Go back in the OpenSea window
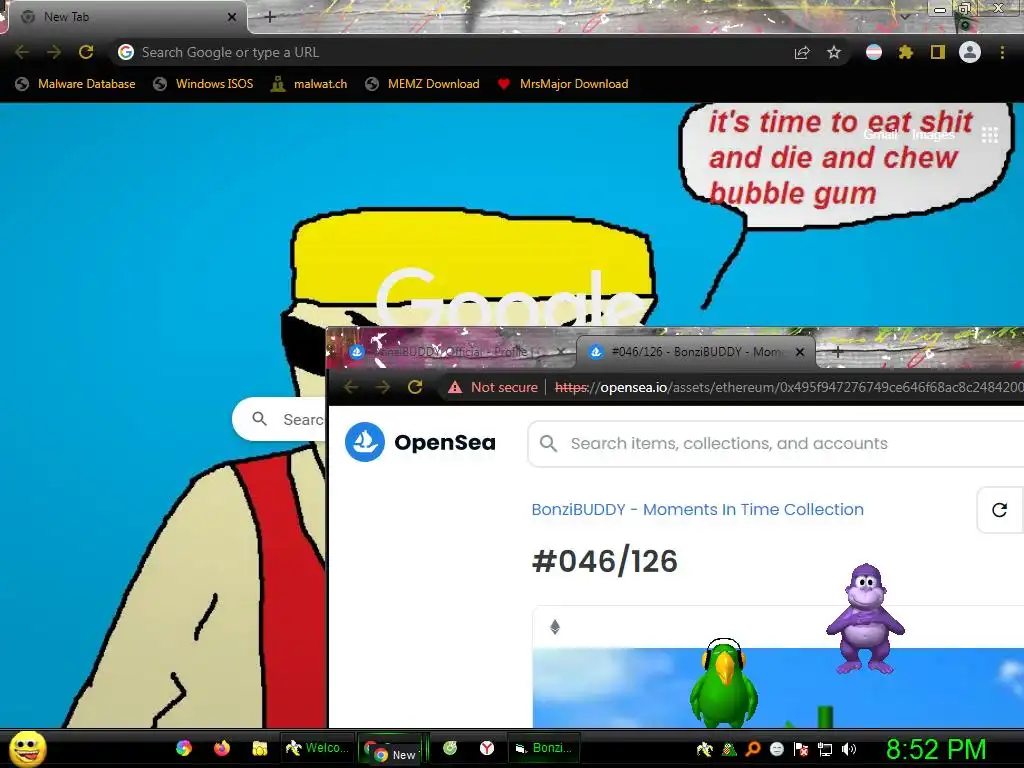 pos(351,387)
